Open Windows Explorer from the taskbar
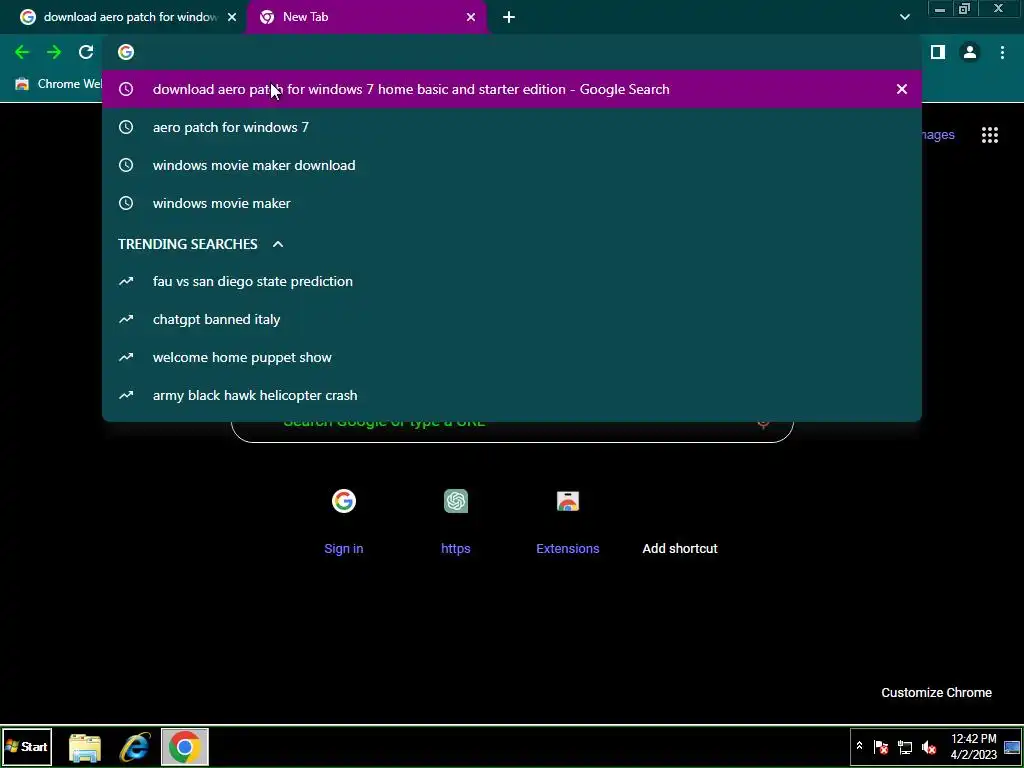This screenshot has height=768, width=1024. click(x=85, y=747)
